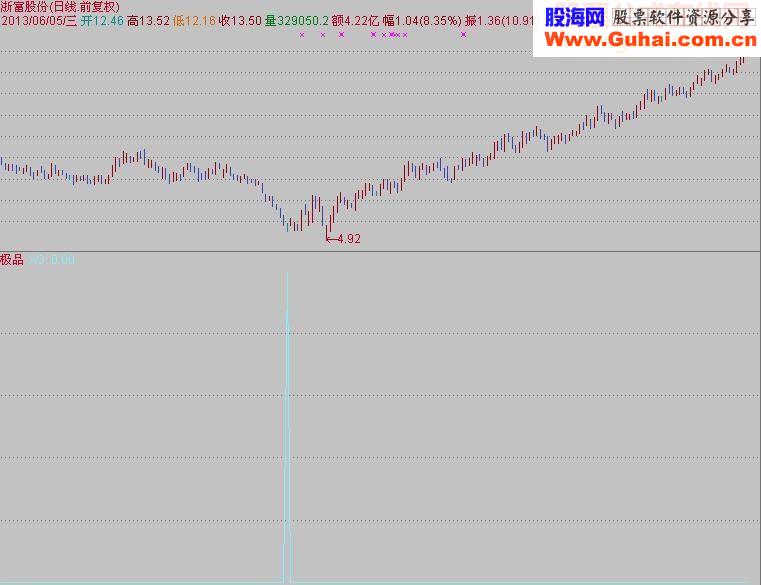The width and height of the screenshot is (761, 585).
Task: Click the turnover value 额4.22亿
Action: tap(355, 21)
